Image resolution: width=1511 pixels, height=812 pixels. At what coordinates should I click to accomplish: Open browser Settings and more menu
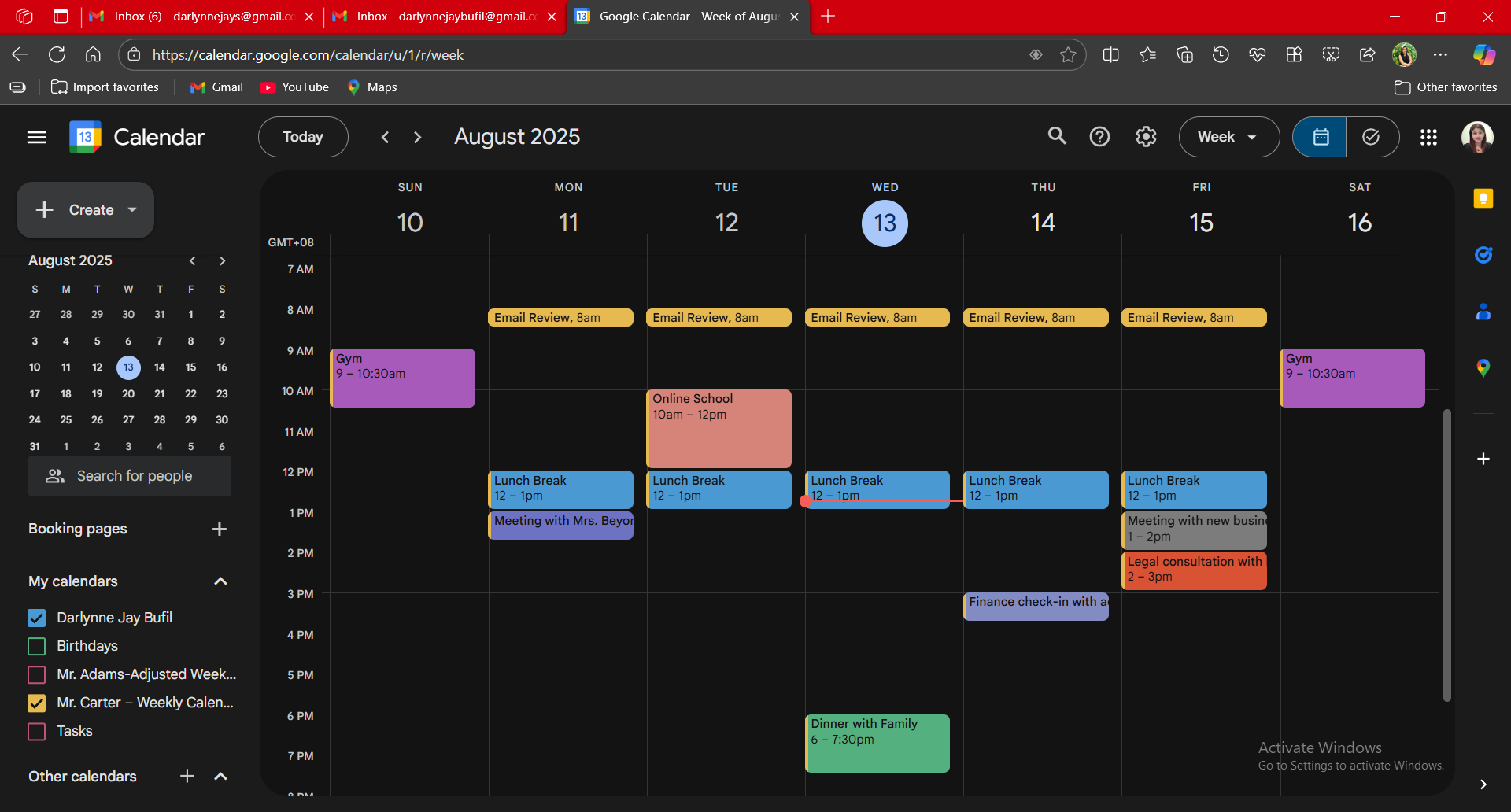(x=1441, y=54)
